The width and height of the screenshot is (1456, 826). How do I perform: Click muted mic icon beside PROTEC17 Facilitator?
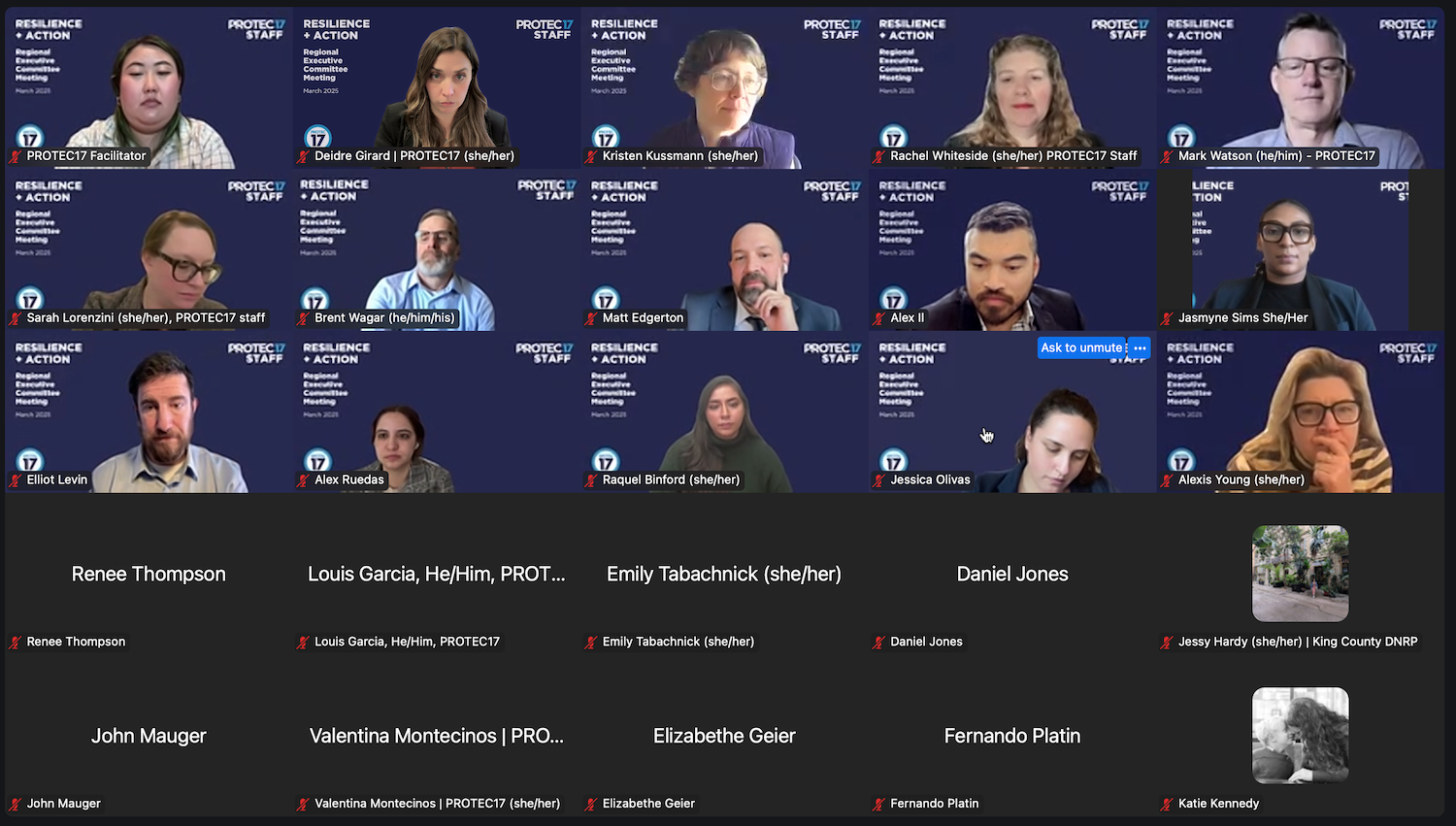(16, 156)
